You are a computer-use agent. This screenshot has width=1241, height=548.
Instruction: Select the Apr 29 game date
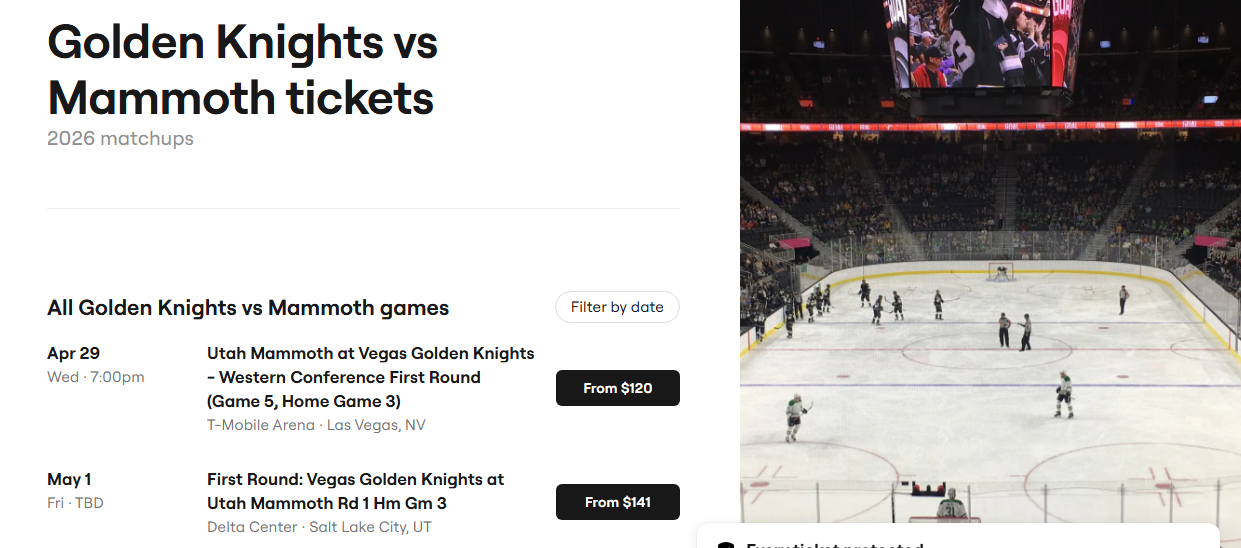74,353
